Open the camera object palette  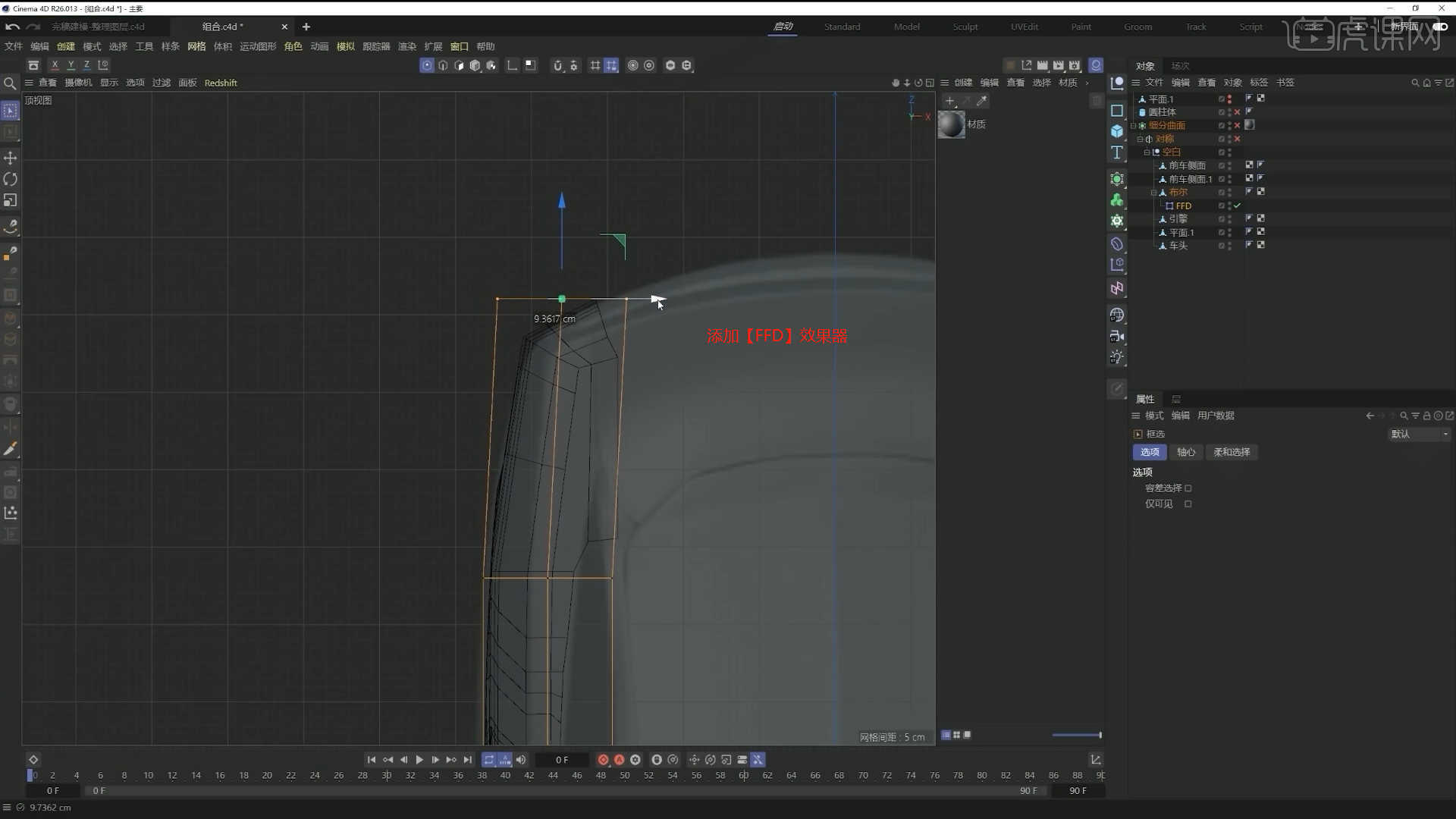coord(1117,336)
